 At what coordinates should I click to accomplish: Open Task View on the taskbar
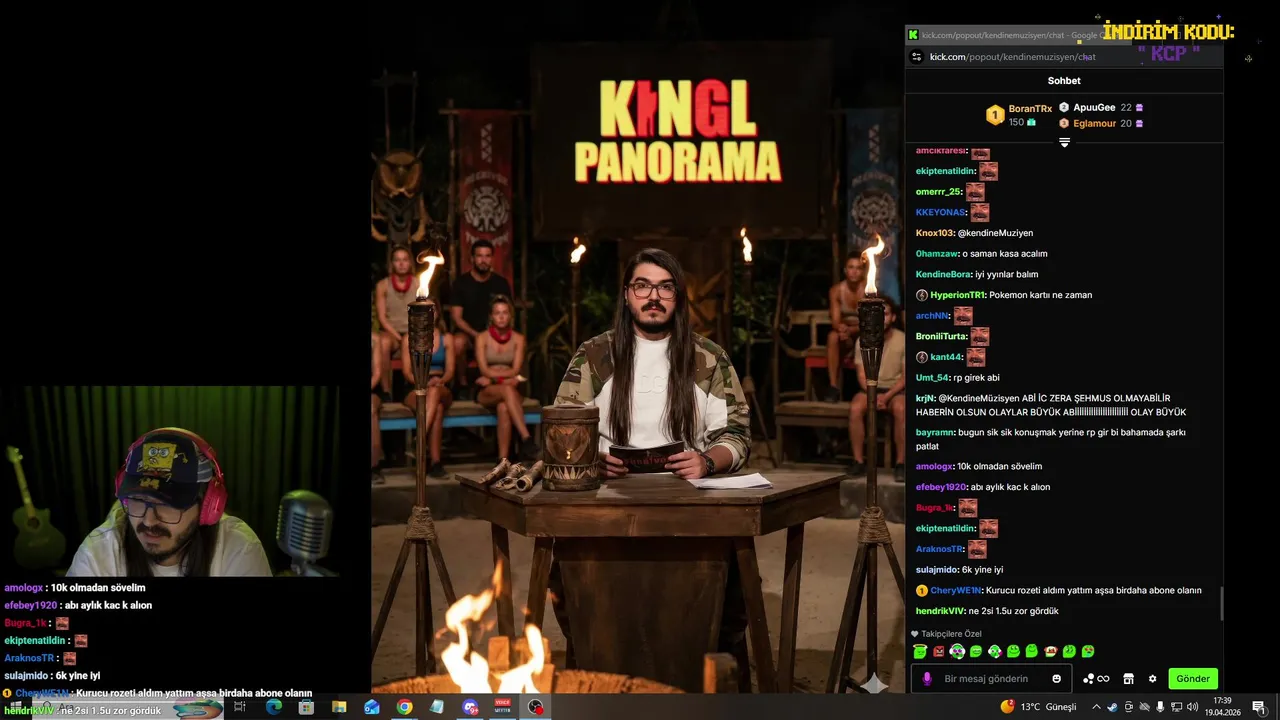pyautogui.click(x=240, y=707)
